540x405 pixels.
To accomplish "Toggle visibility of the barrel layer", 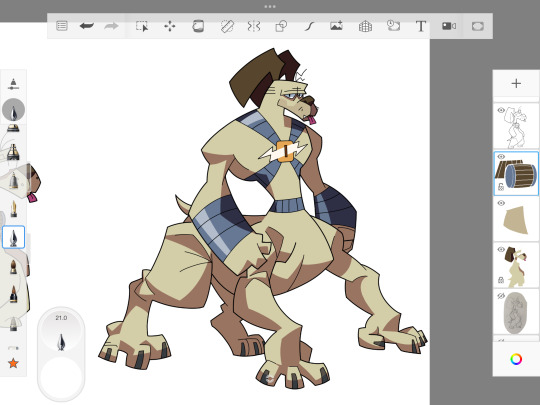I will point(501,157).
